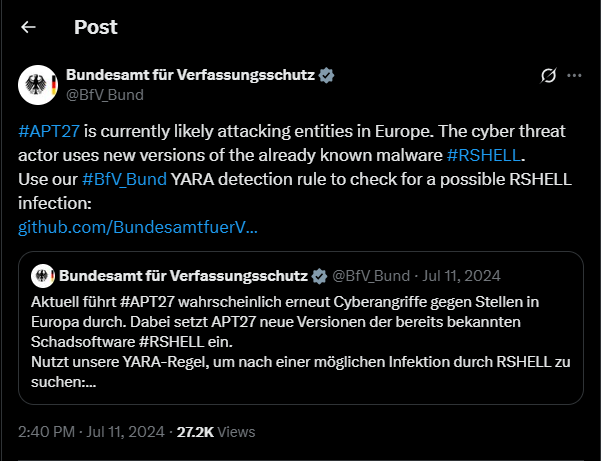
Task: Open the quoted German post card
Action: click(x=301, y=328)
